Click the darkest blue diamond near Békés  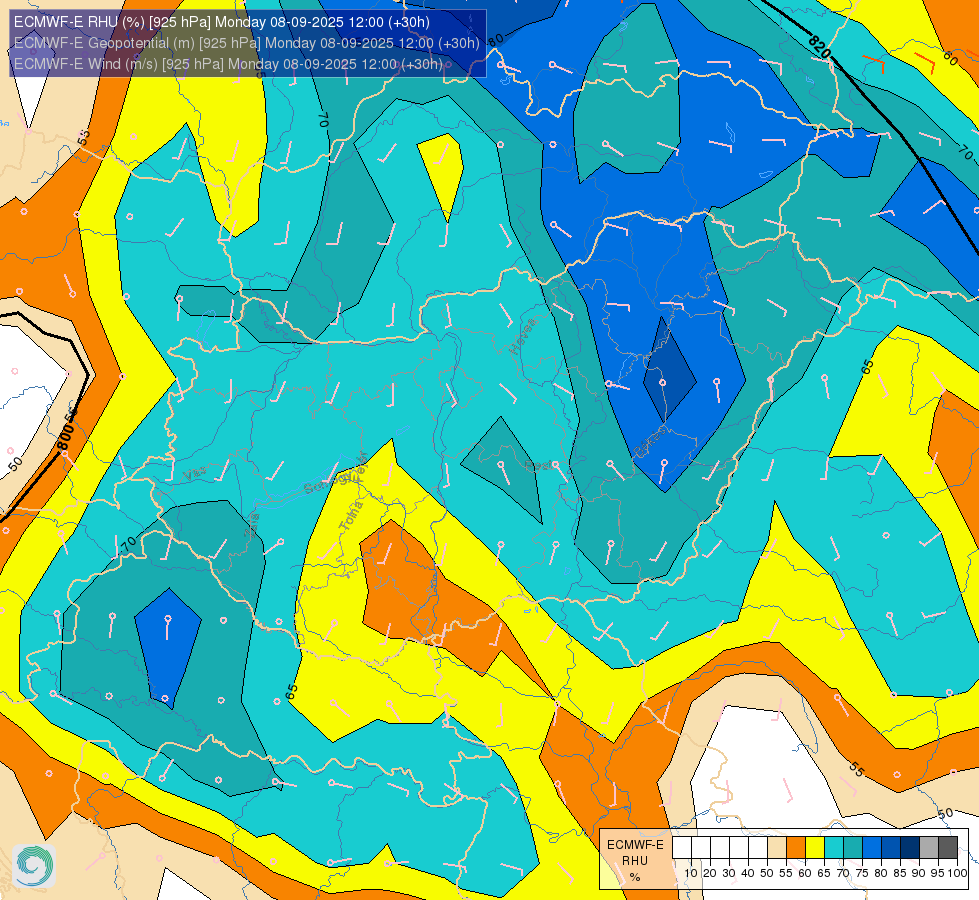(669, 370)
